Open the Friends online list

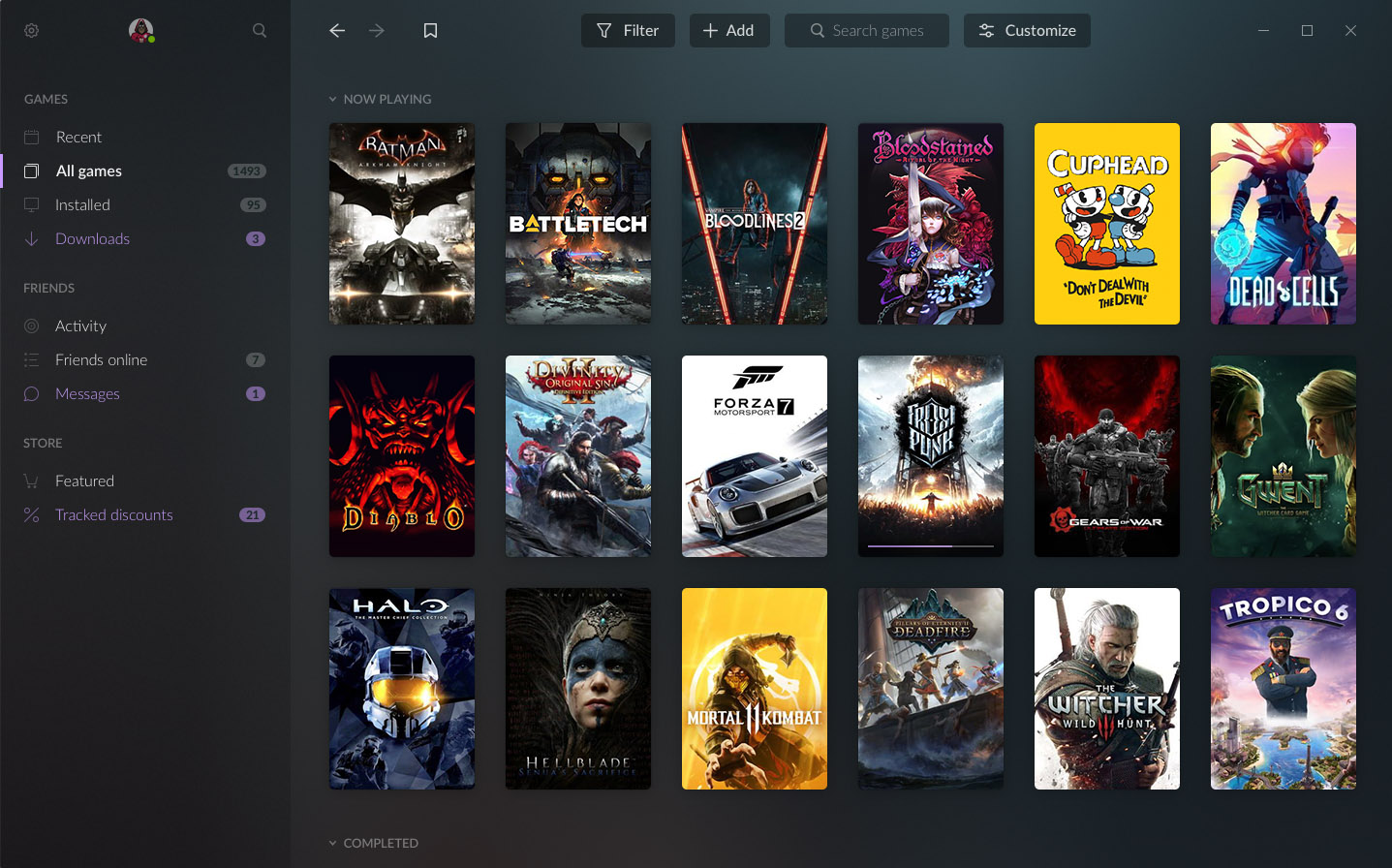(101, 359)
